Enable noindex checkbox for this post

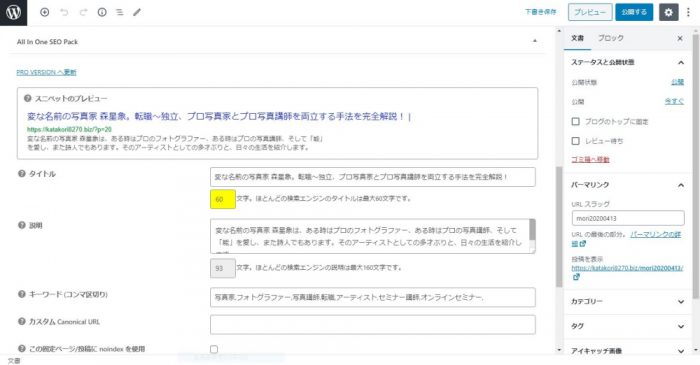[x=214, y=349]
